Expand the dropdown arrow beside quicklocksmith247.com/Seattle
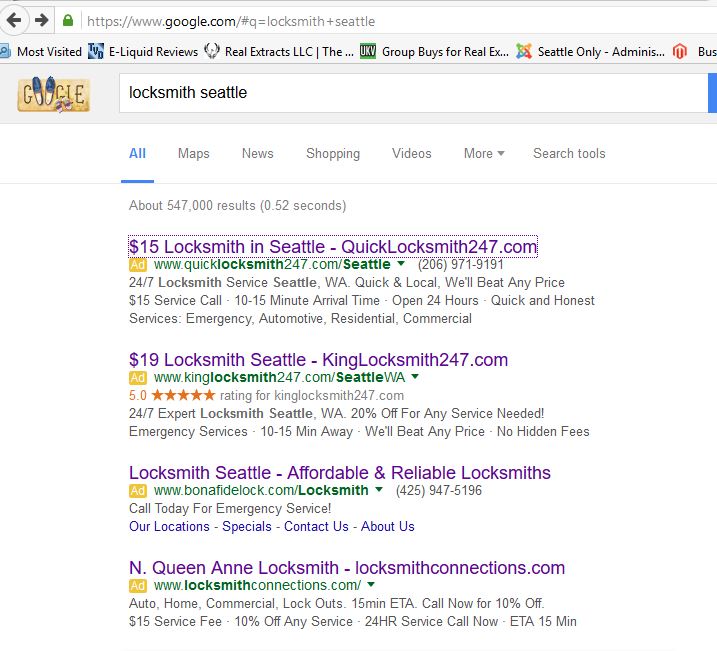This screenshot has width=717, height=651. [x=401, y=264]
